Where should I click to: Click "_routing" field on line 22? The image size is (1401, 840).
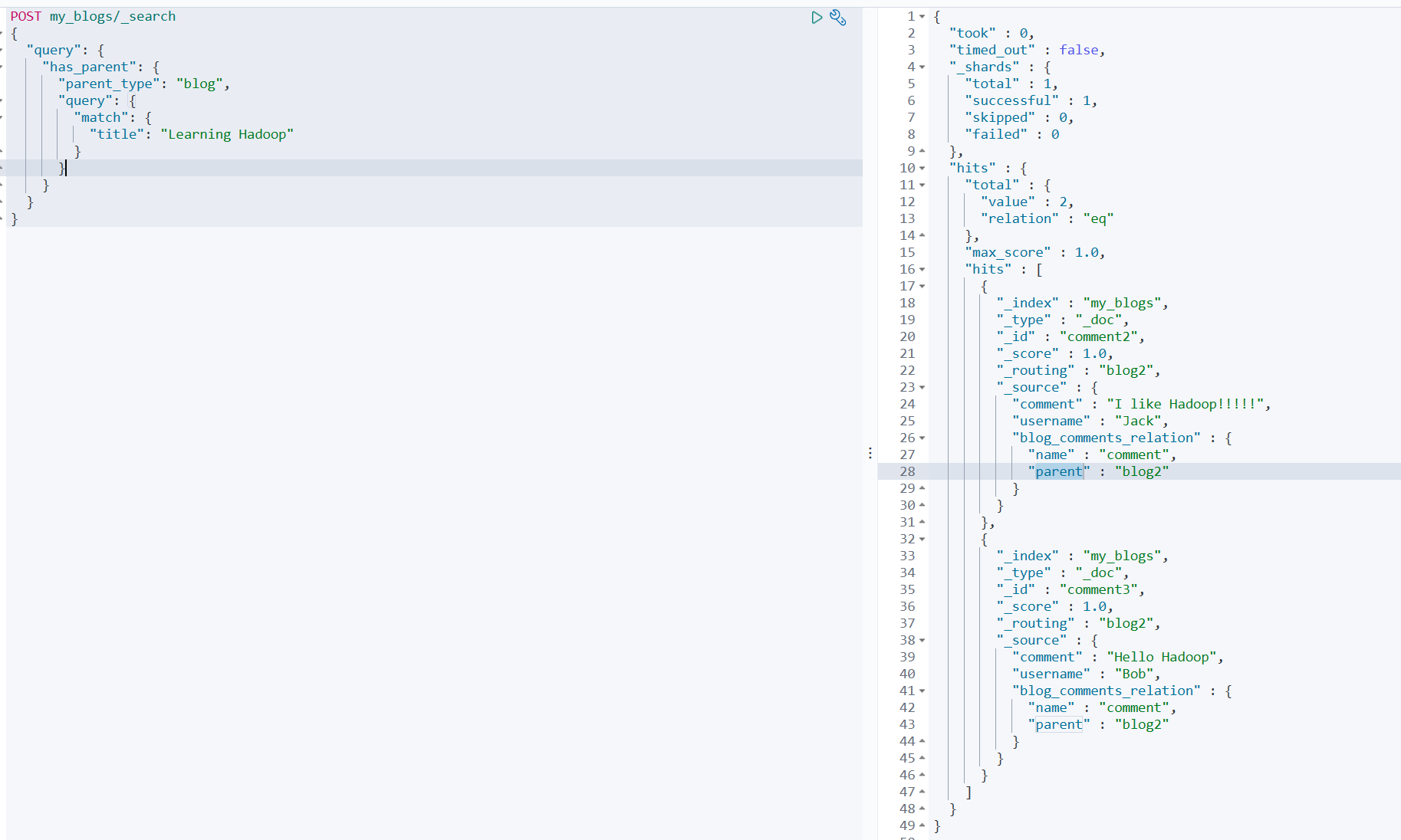tap(1035, 370)
